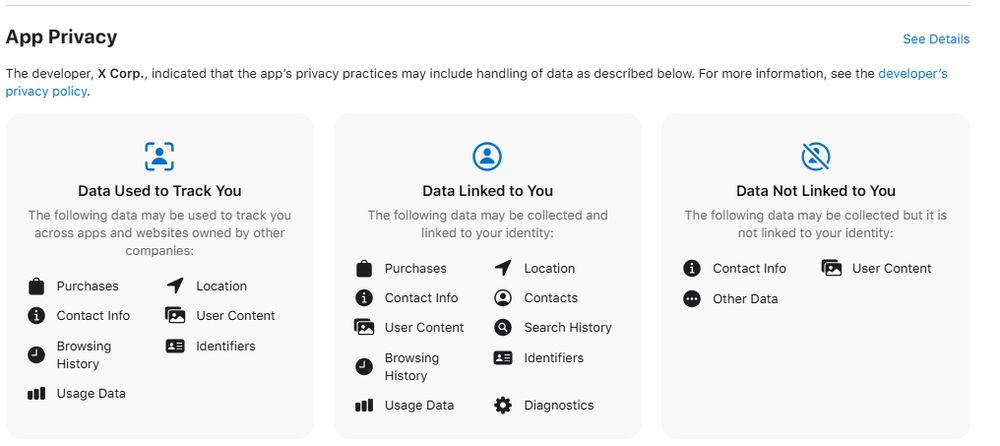1000x446 pixels.
Task: Open the See Details link
Action: click(935, 39)
